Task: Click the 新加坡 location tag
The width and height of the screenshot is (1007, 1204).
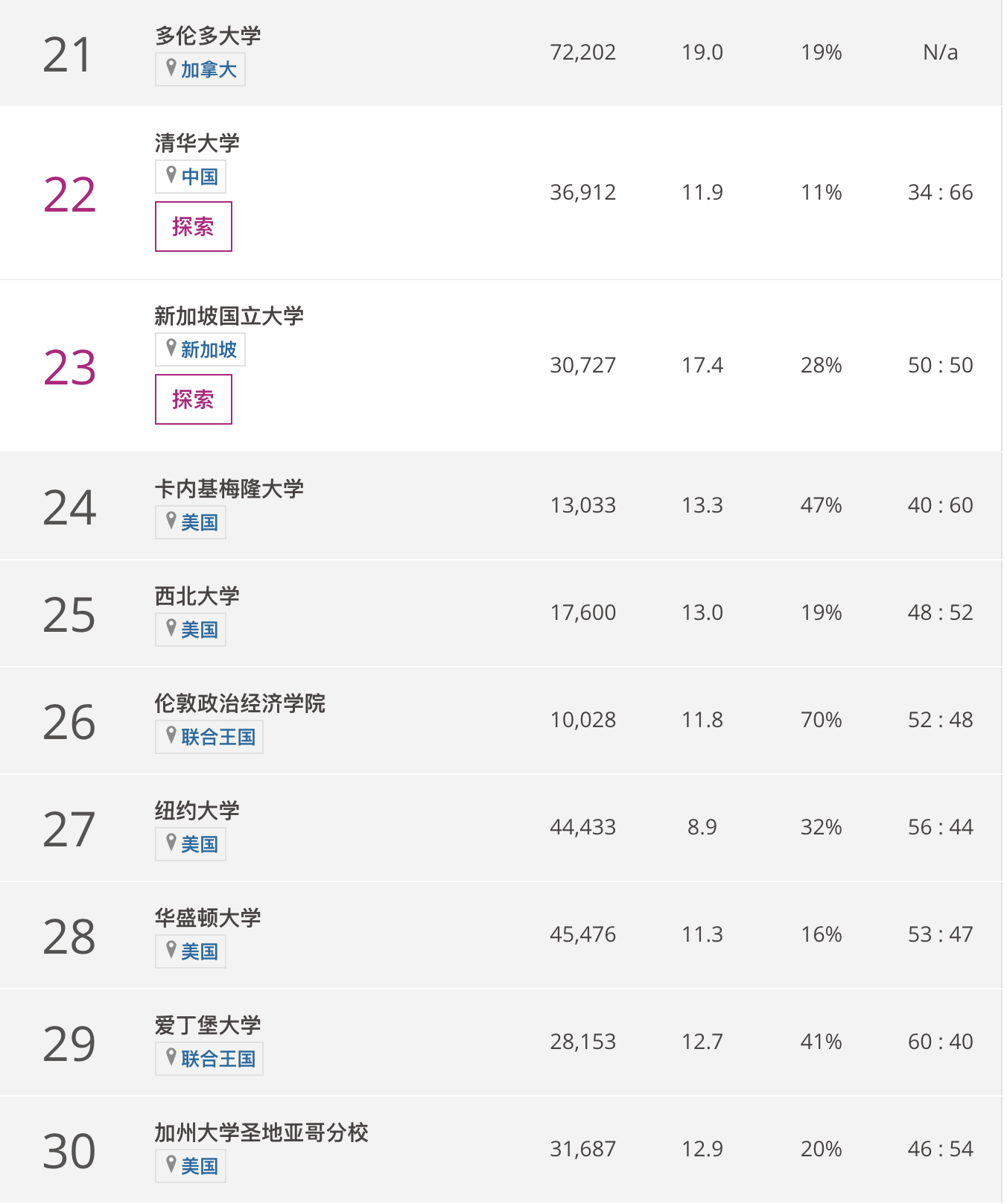Action: point(200,349)
